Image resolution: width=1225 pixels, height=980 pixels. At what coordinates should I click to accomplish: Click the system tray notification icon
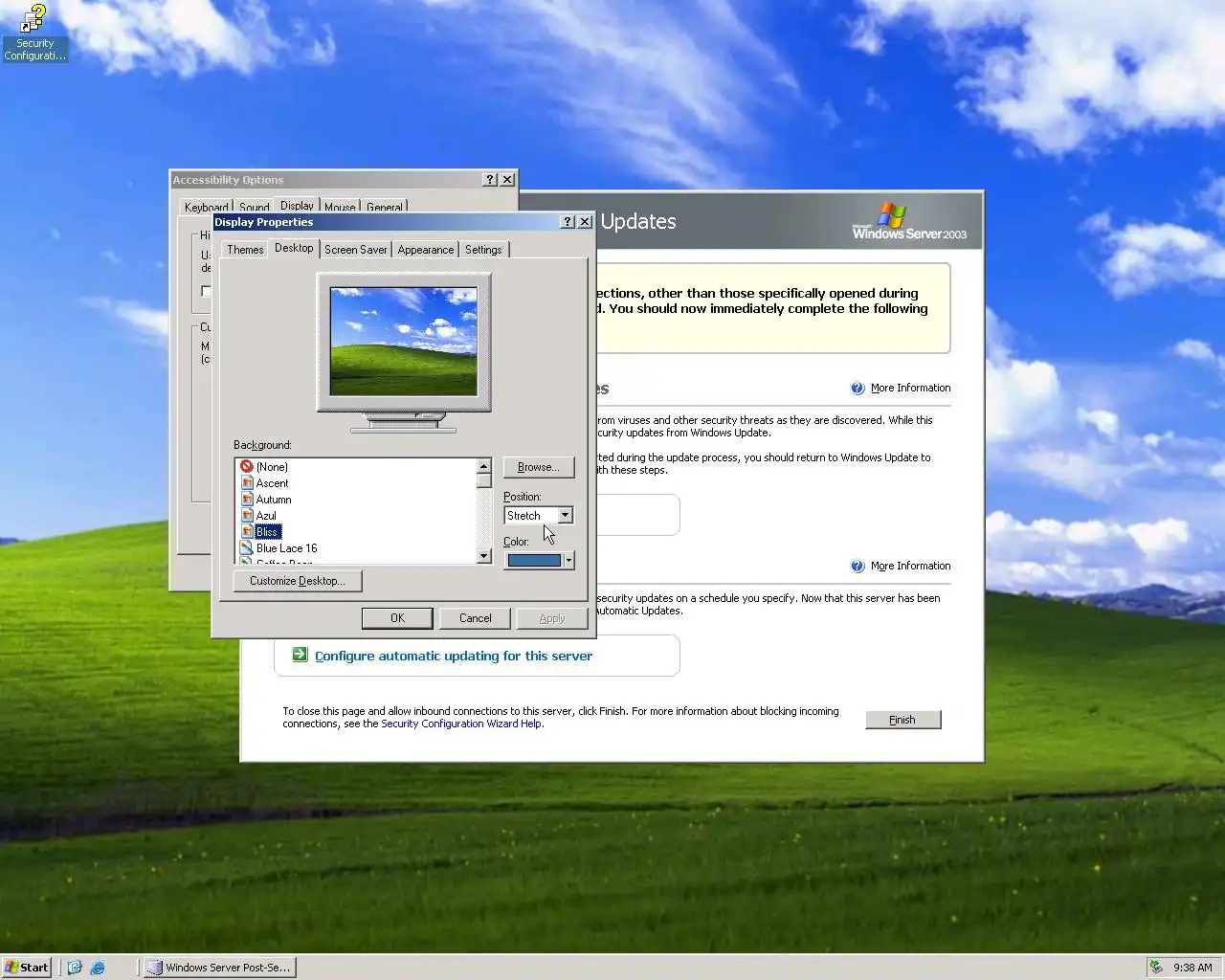tap(1156, 968)
